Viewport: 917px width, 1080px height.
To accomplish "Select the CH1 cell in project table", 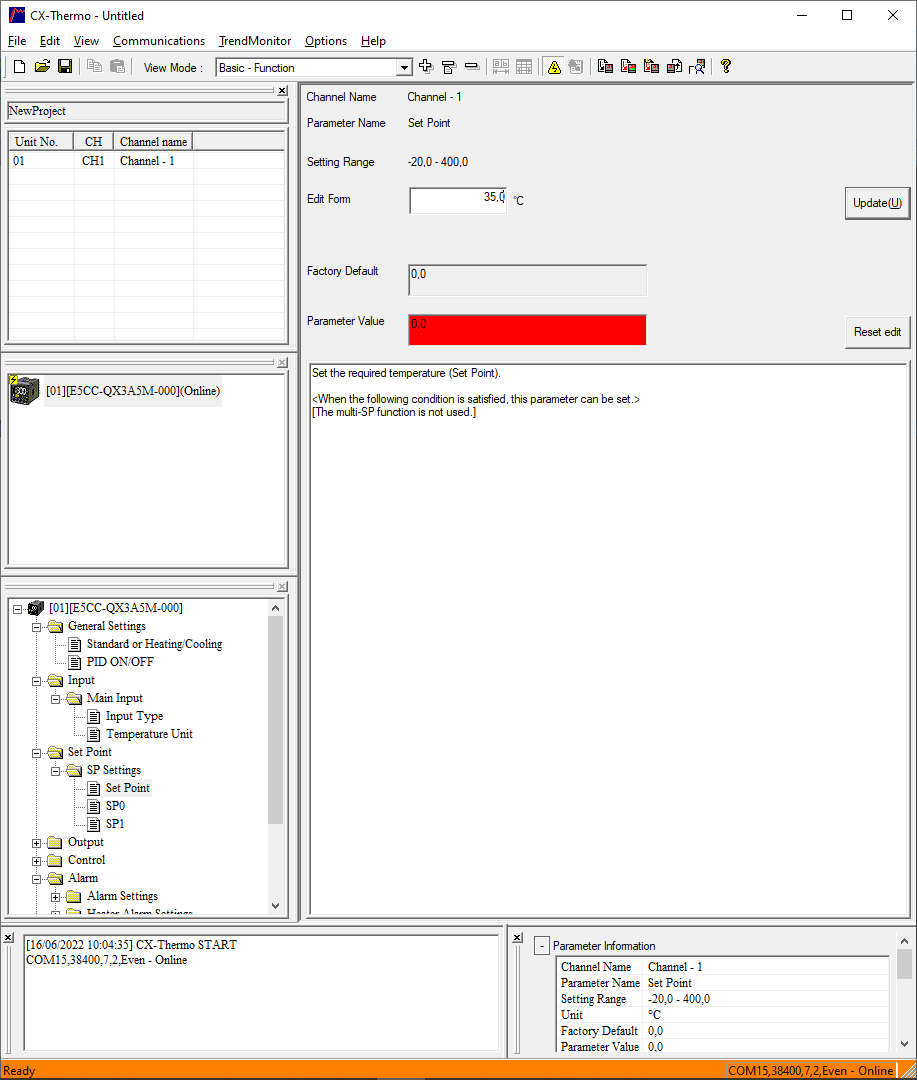I will coord(93,161).
